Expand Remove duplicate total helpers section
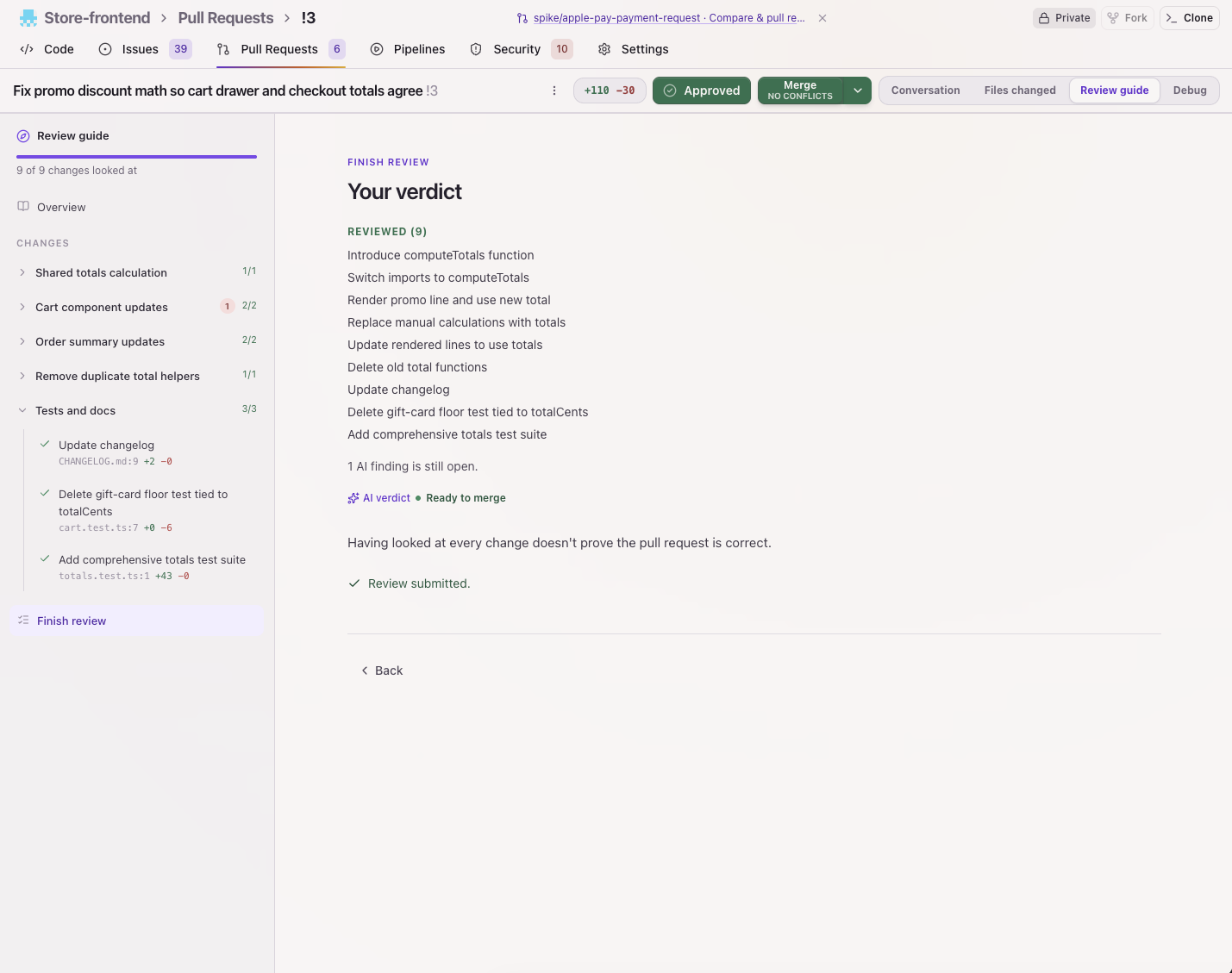The height and width of the screenshot is (973, 1232). click(x=22, y=376)
